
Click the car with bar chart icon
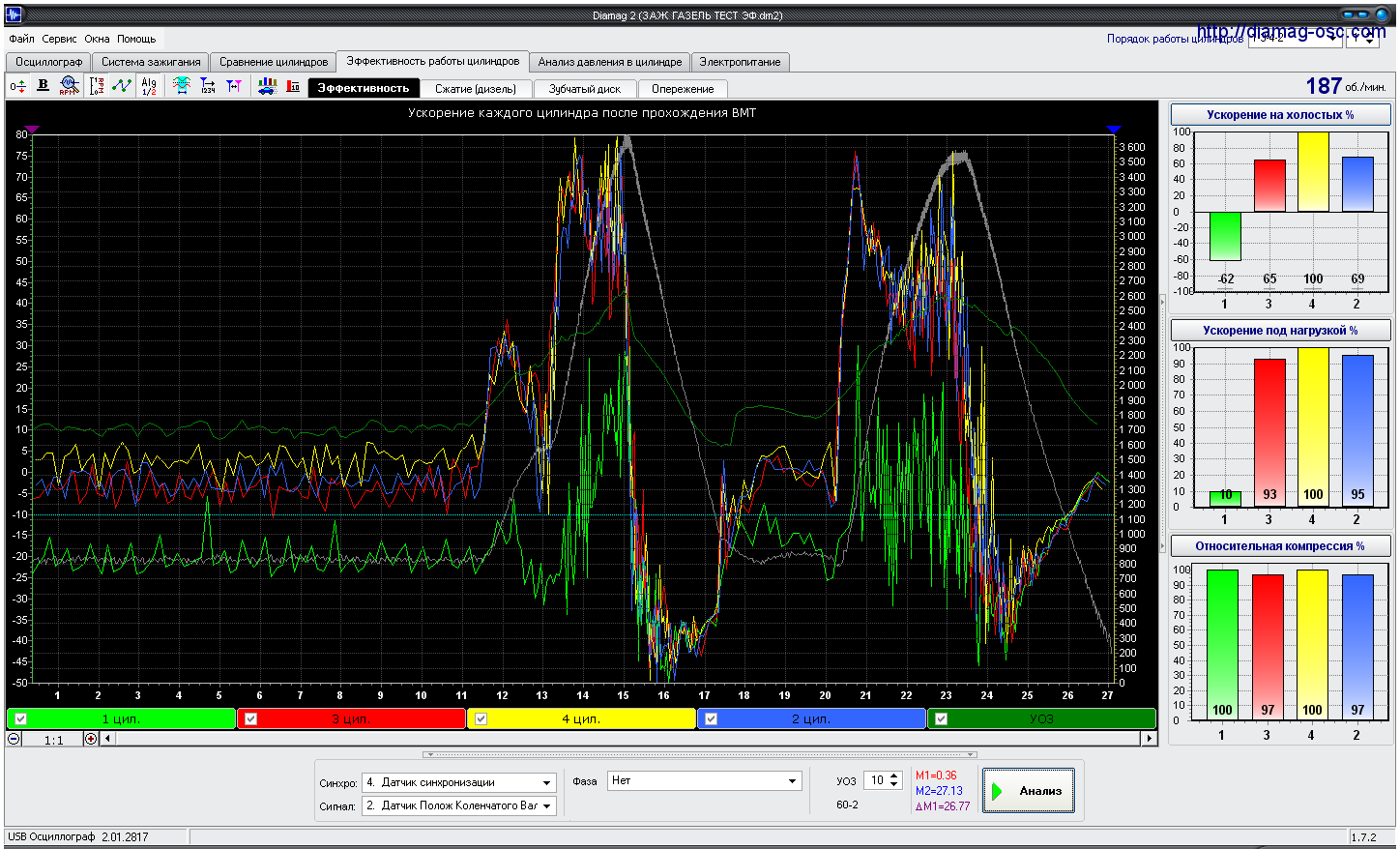[267, 86]
